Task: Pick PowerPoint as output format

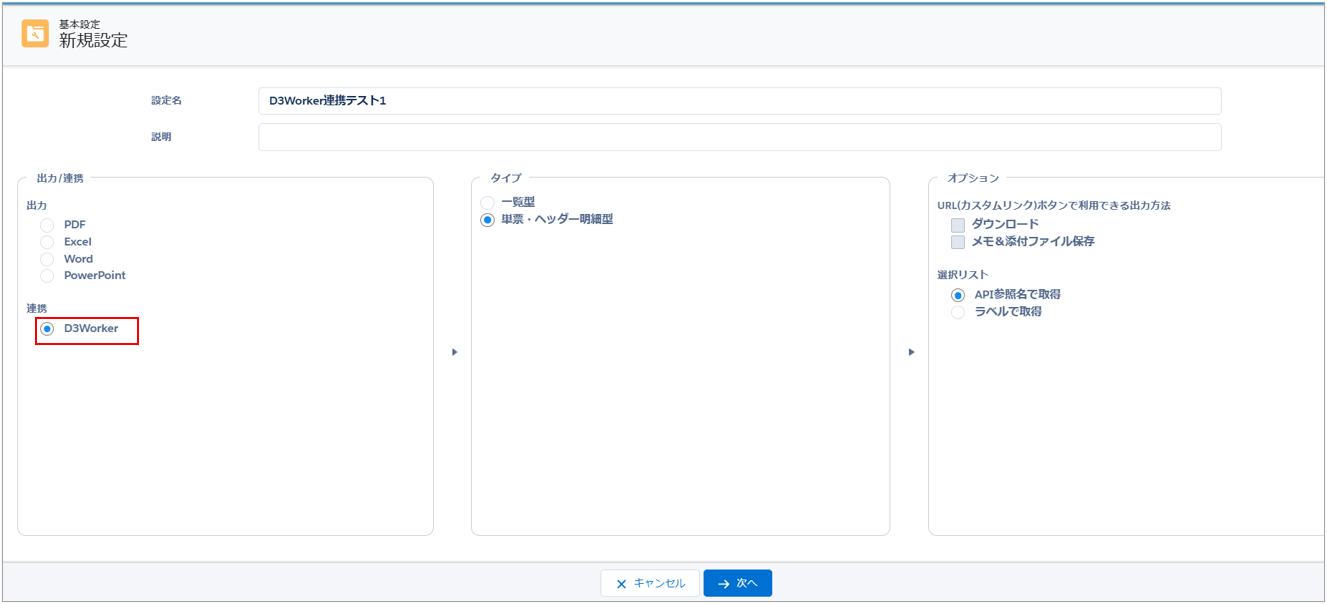Action: pos(47,276)
